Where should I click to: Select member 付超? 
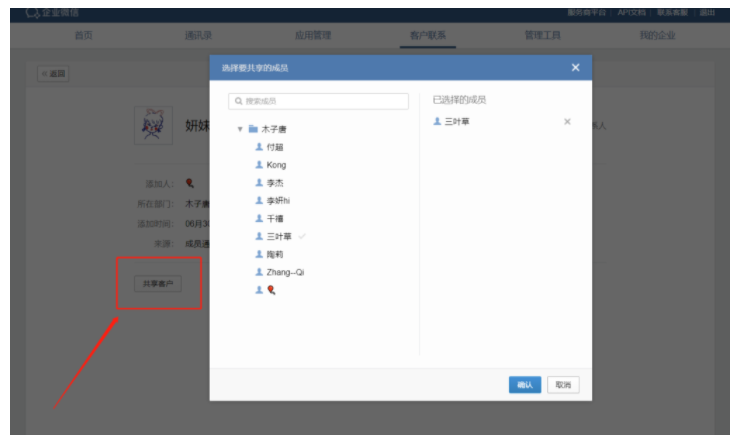click(275, 147)
